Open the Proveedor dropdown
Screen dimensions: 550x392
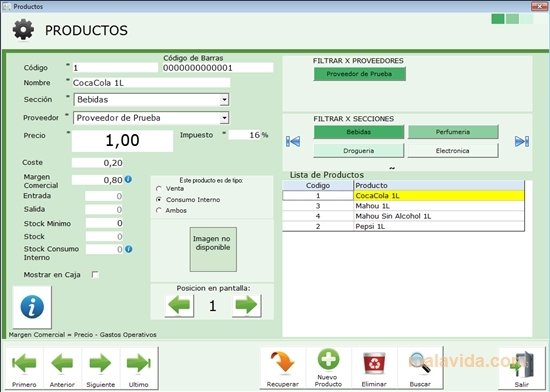coord(224,118)
